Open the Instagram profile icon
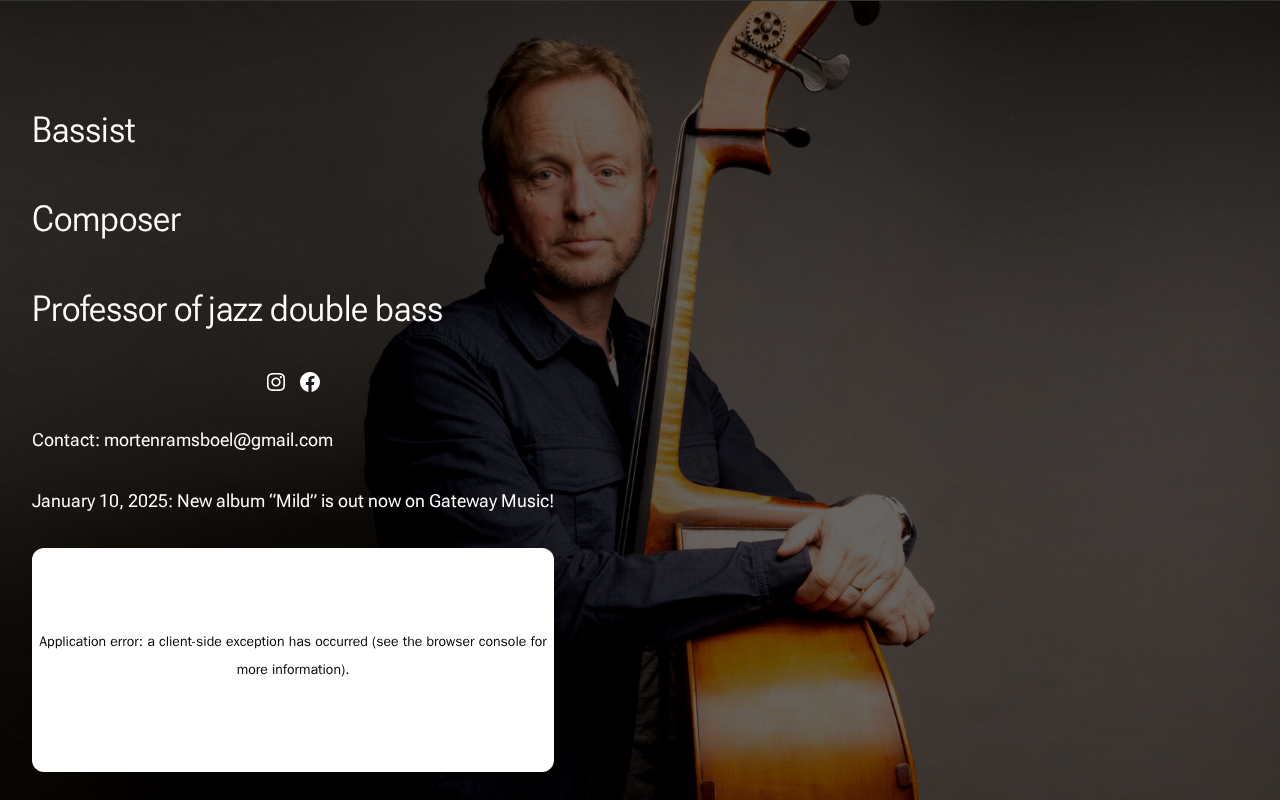This screenshot has width=1280, height=800. coord(276,382)
